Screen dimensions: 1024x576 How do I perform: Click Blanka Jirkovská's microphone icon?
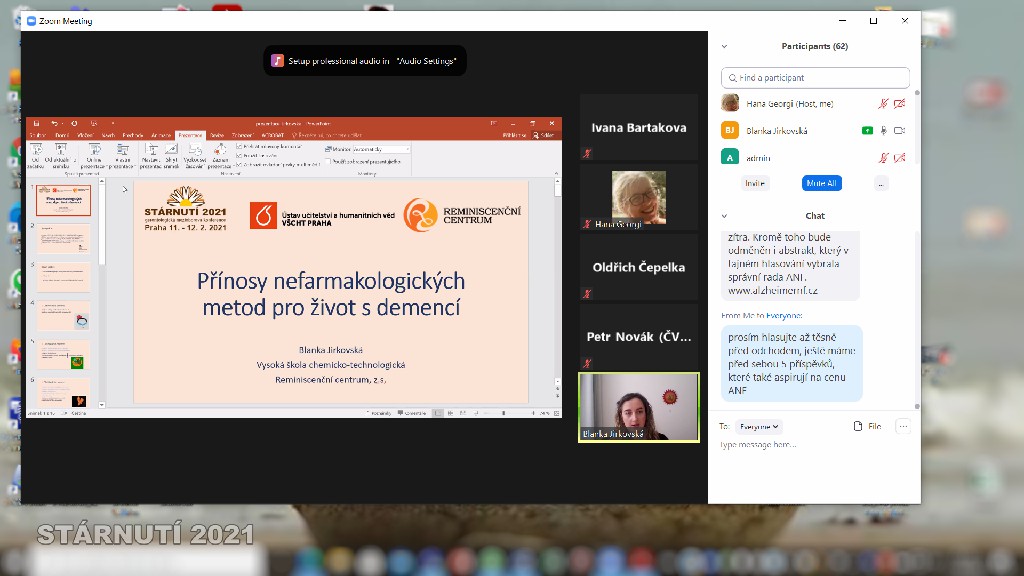883,131
